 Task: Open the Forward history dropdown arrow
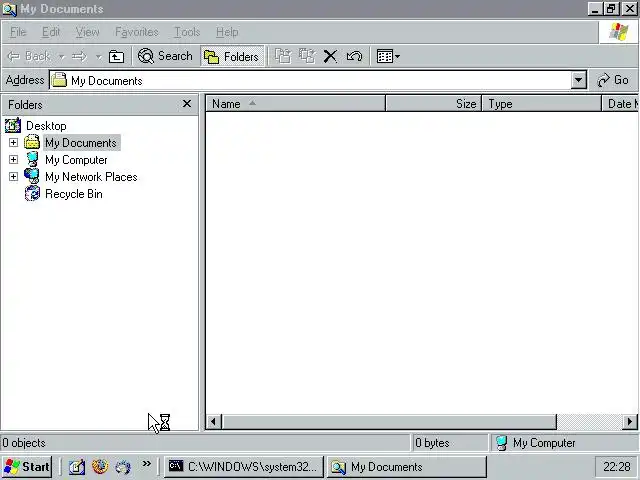click(98, 57)
